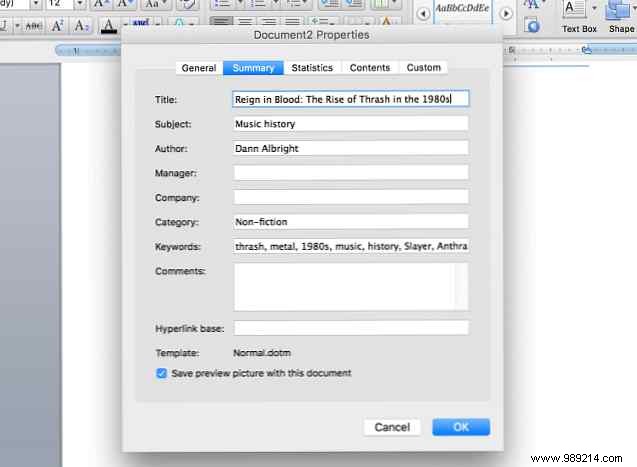Focus the Hyperlink base field

point(351,328)
